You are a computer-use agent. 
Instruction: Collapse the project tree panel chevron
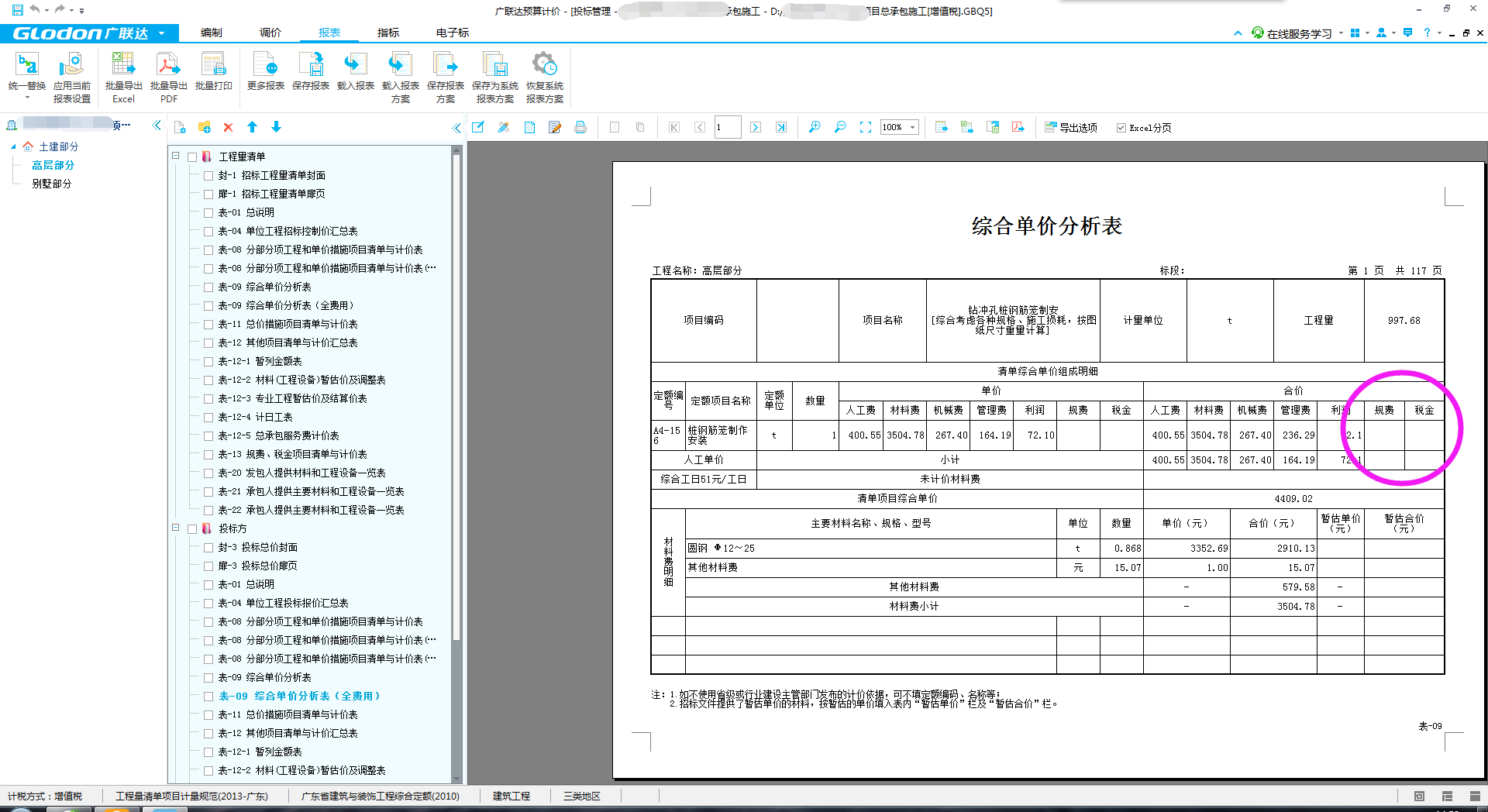(x=157, y=125)
